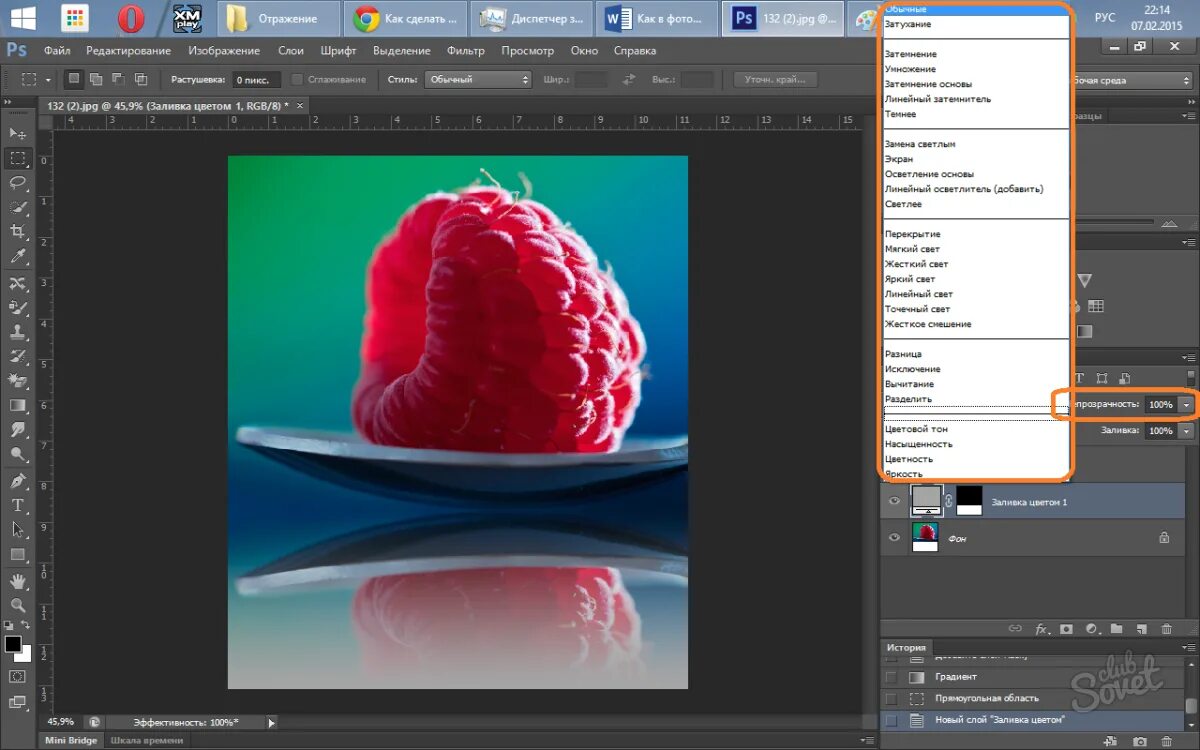Viewport: 1200px width, 750px height.
Task: Select the Crop tool
Action: click(18, 232)
